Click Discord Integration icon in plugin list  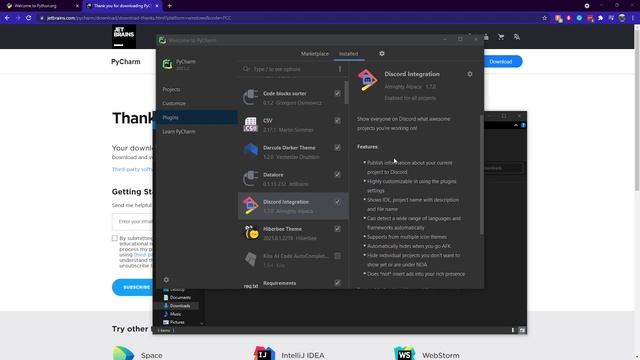click(x=250, y=206)
